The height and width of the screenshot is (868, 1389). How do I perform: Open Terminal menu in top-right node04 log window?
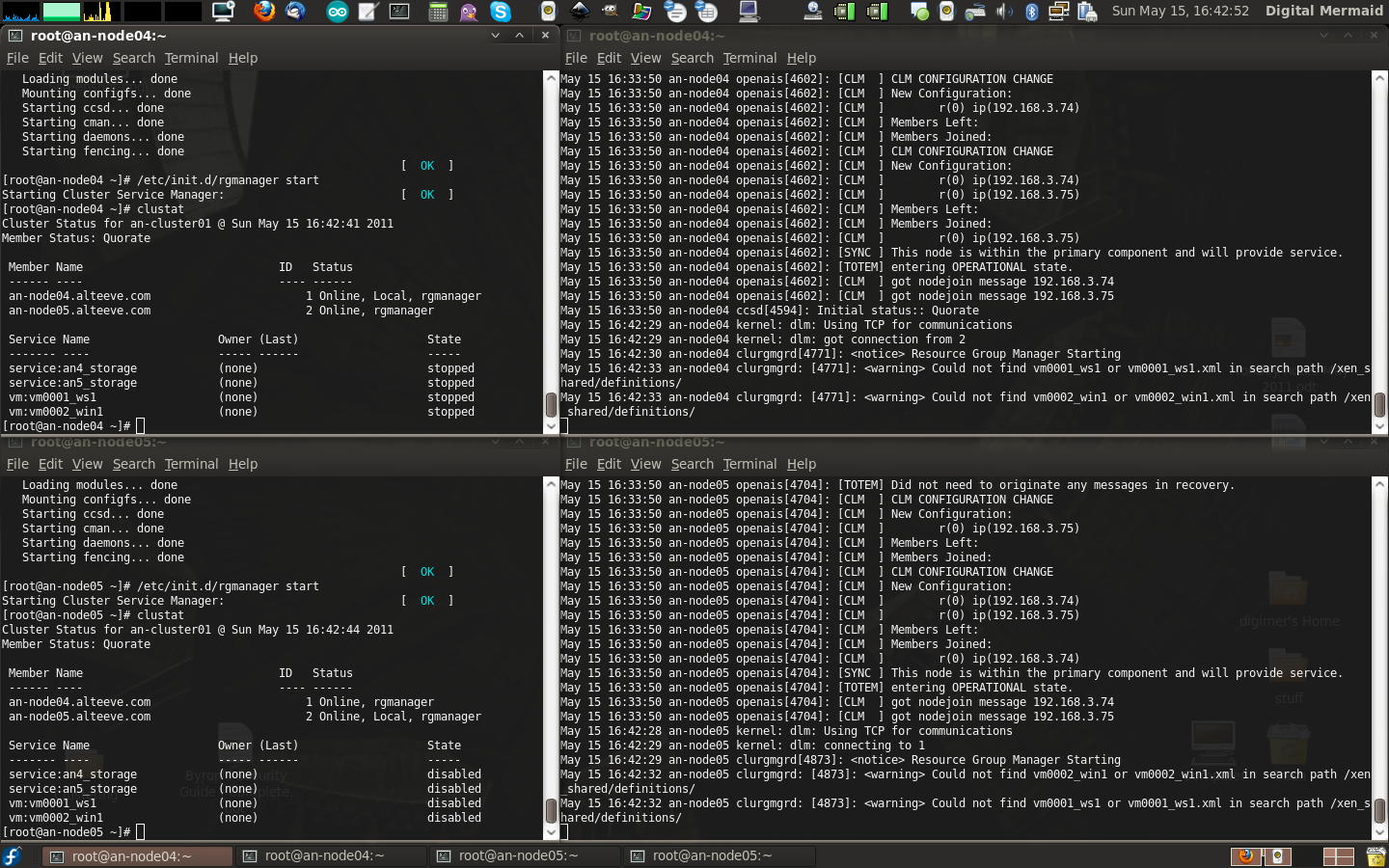[x=749, y=58]
